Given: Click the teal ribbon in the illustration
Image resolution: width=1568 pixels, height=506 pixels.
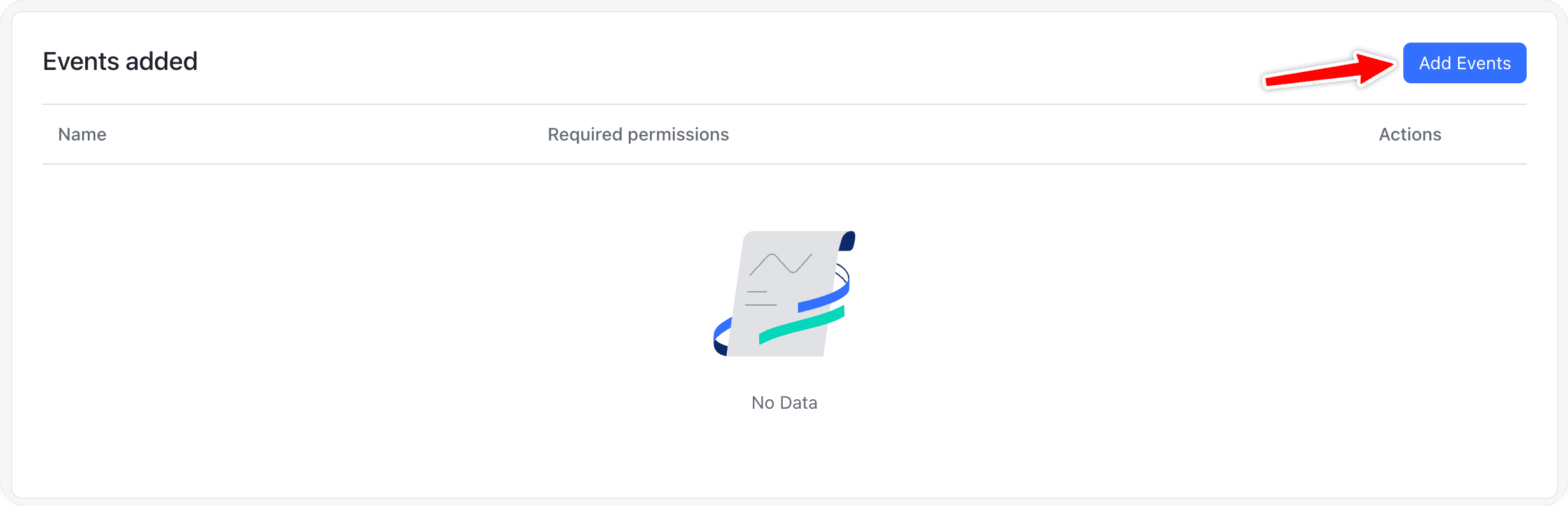Looking at the screenshot, I should [x=801, y=325].
